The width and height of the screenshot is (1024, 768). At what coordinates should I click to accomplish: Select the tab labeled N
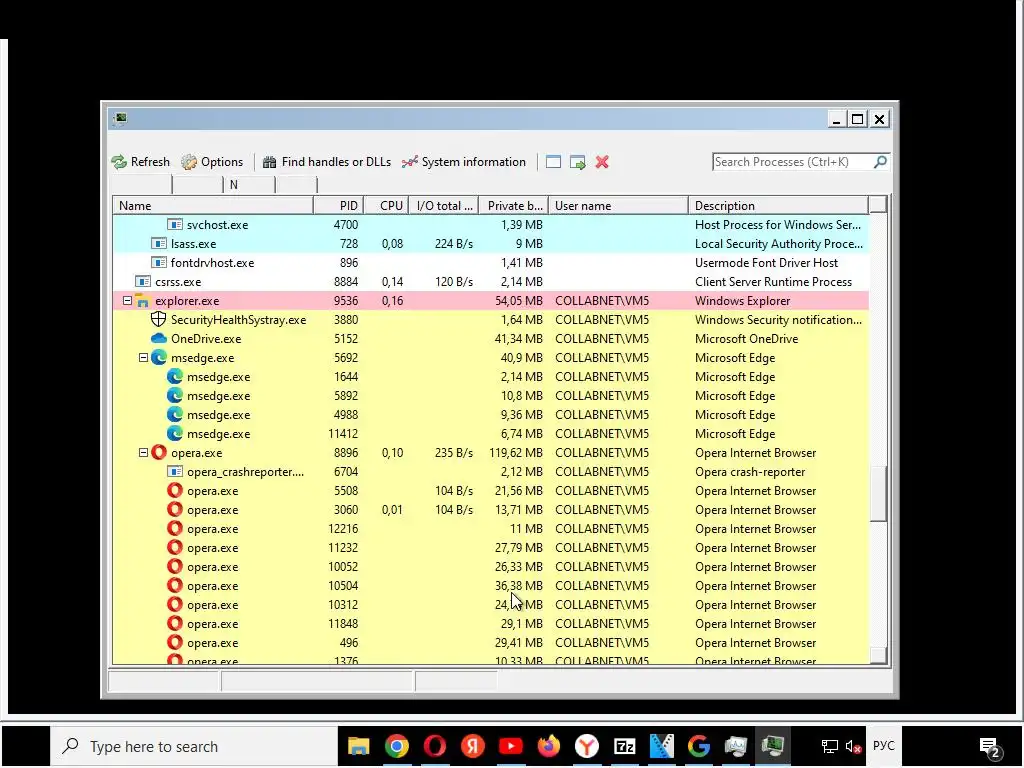(x=249, y=185)
